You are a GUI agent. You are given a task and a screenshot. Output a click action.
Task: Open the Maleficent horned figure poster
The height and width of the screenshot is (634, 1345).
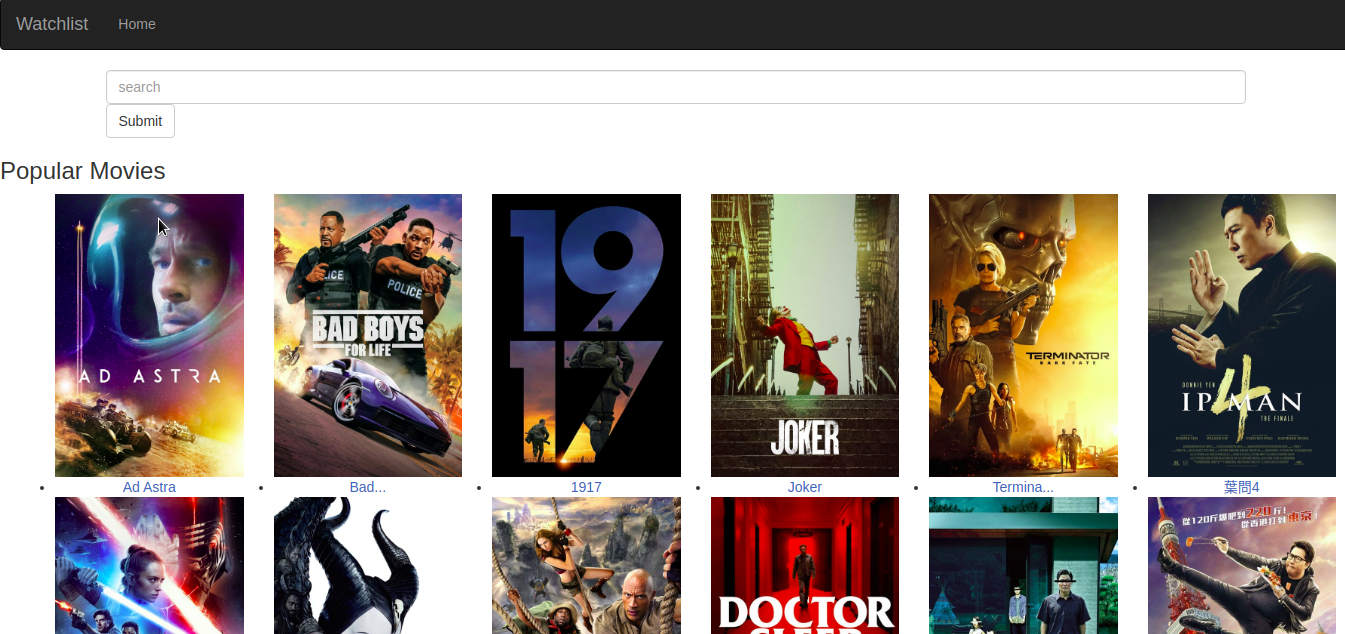click(368, 565)
